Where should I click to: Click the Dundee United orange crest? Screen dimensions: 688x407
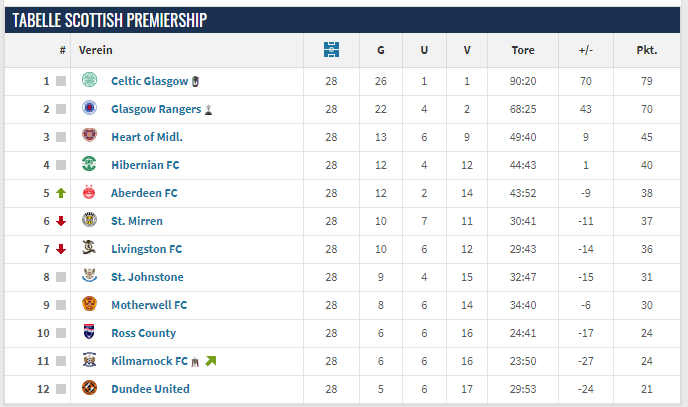90,388
